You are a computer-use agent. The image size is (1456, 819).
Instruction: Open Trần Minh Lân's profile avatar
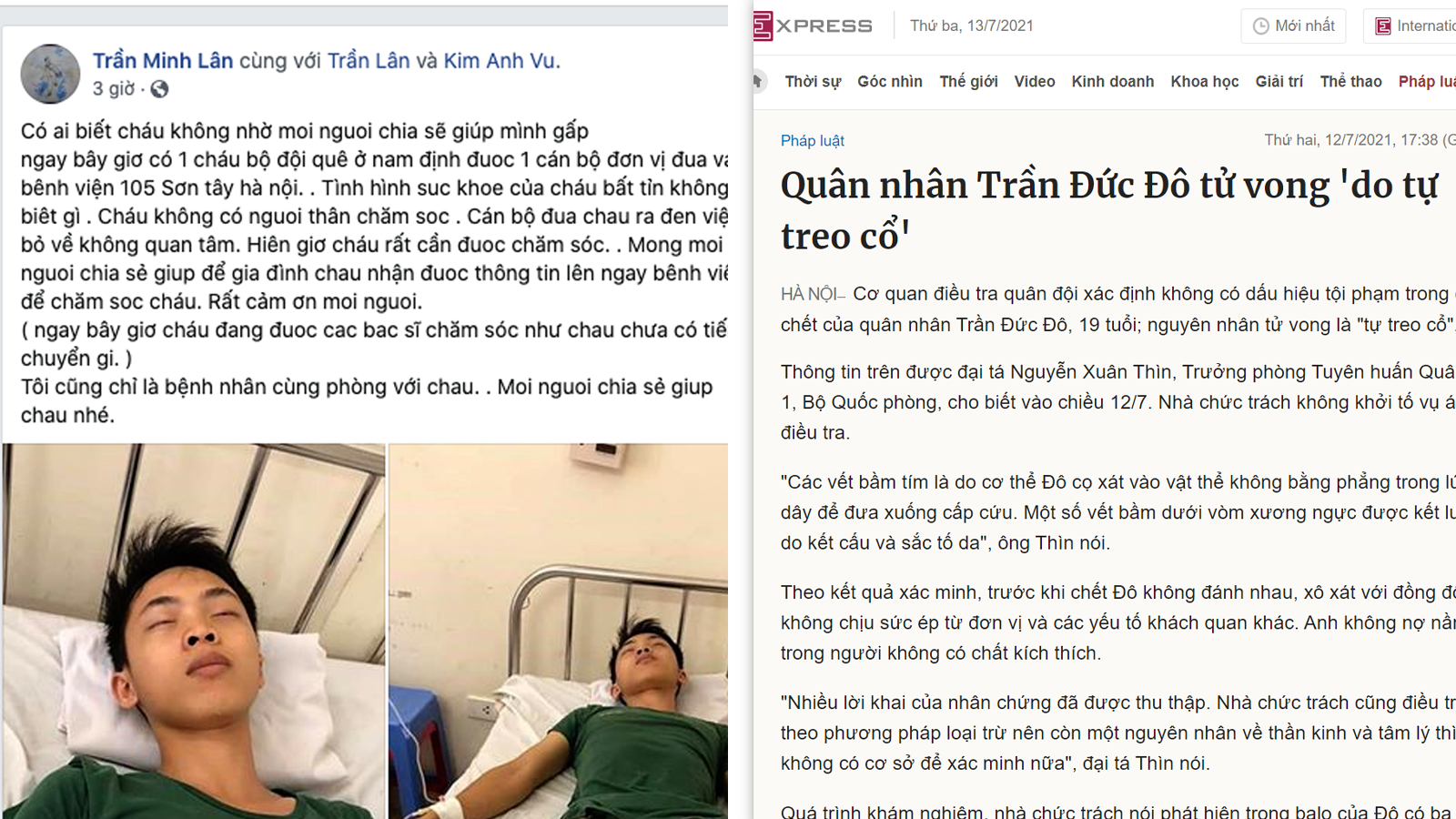click(x=50, y=74)
